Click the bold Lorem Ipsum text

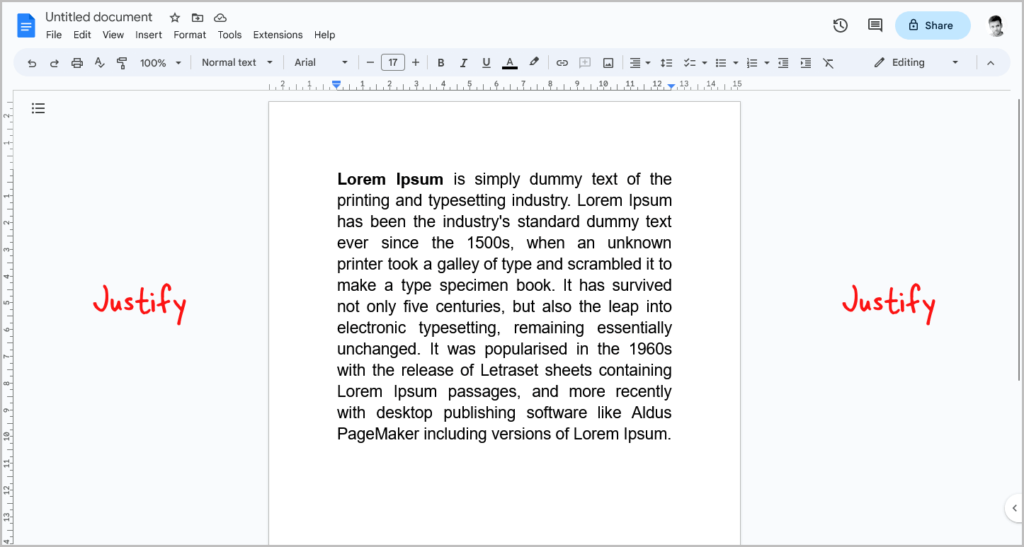[x=390, y=179]
